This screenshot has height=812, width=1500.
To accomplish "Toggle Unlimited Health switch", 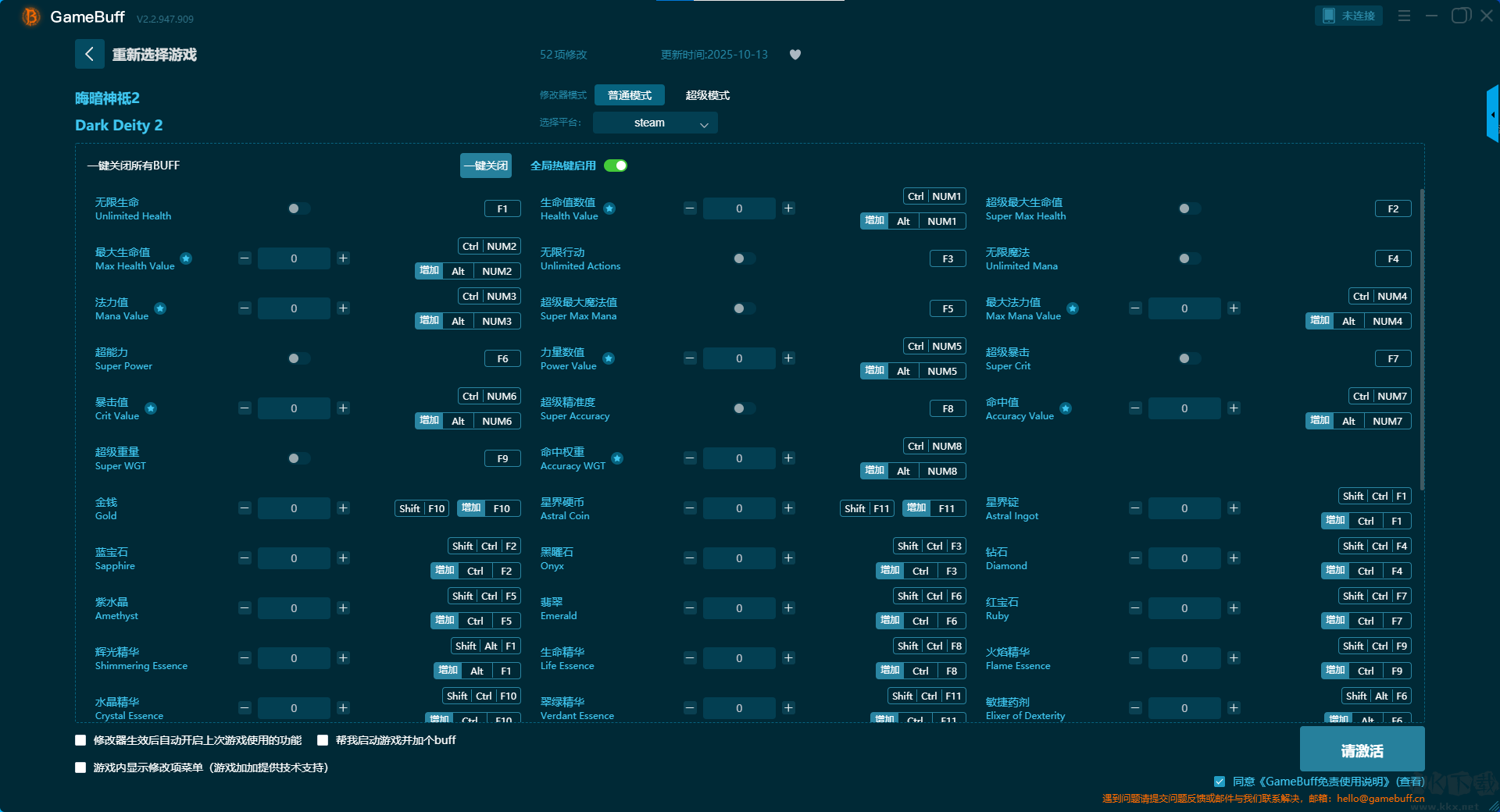I will pyautogui.click(x=298, y=208).
